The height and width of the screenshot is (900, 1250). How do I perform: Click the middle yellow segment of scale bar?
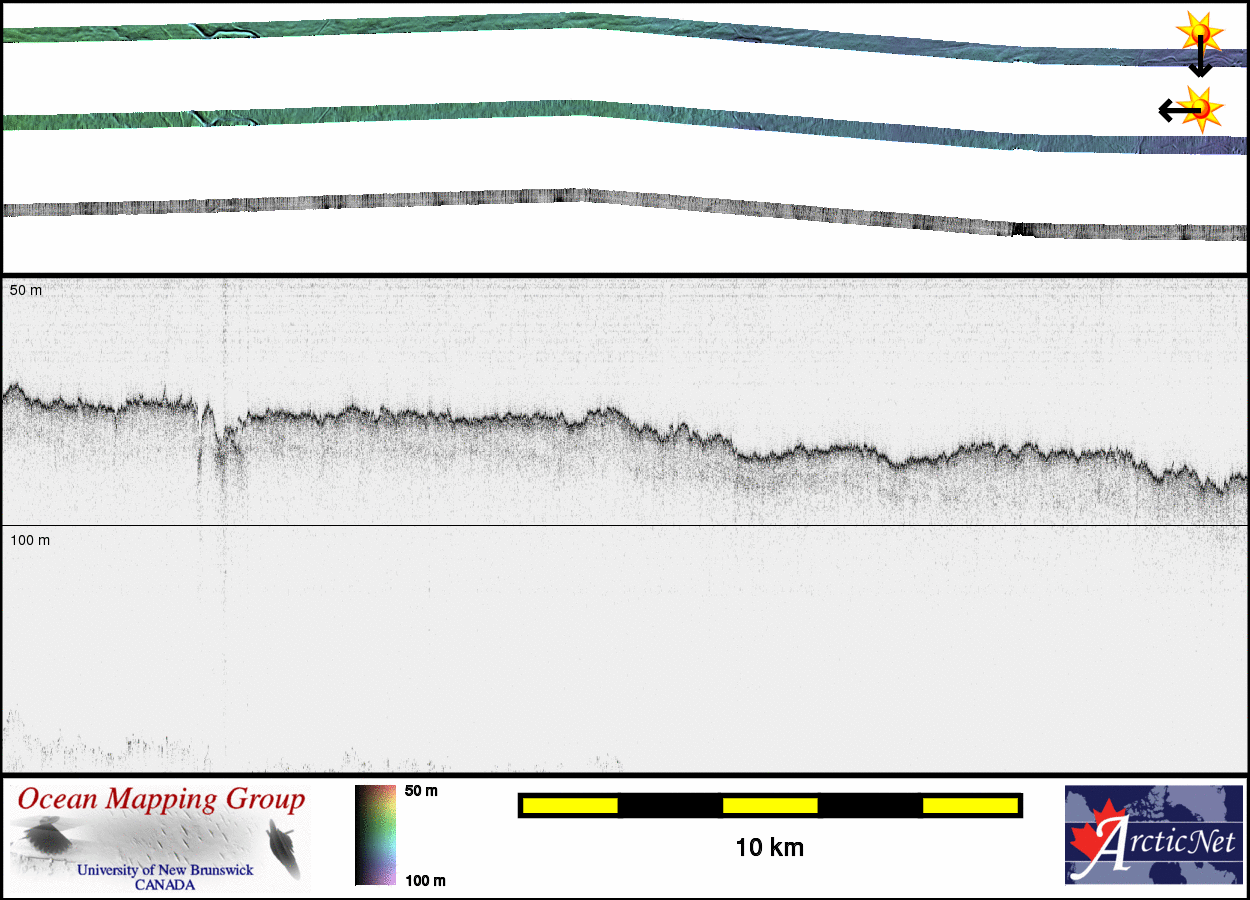pos(770,805)
